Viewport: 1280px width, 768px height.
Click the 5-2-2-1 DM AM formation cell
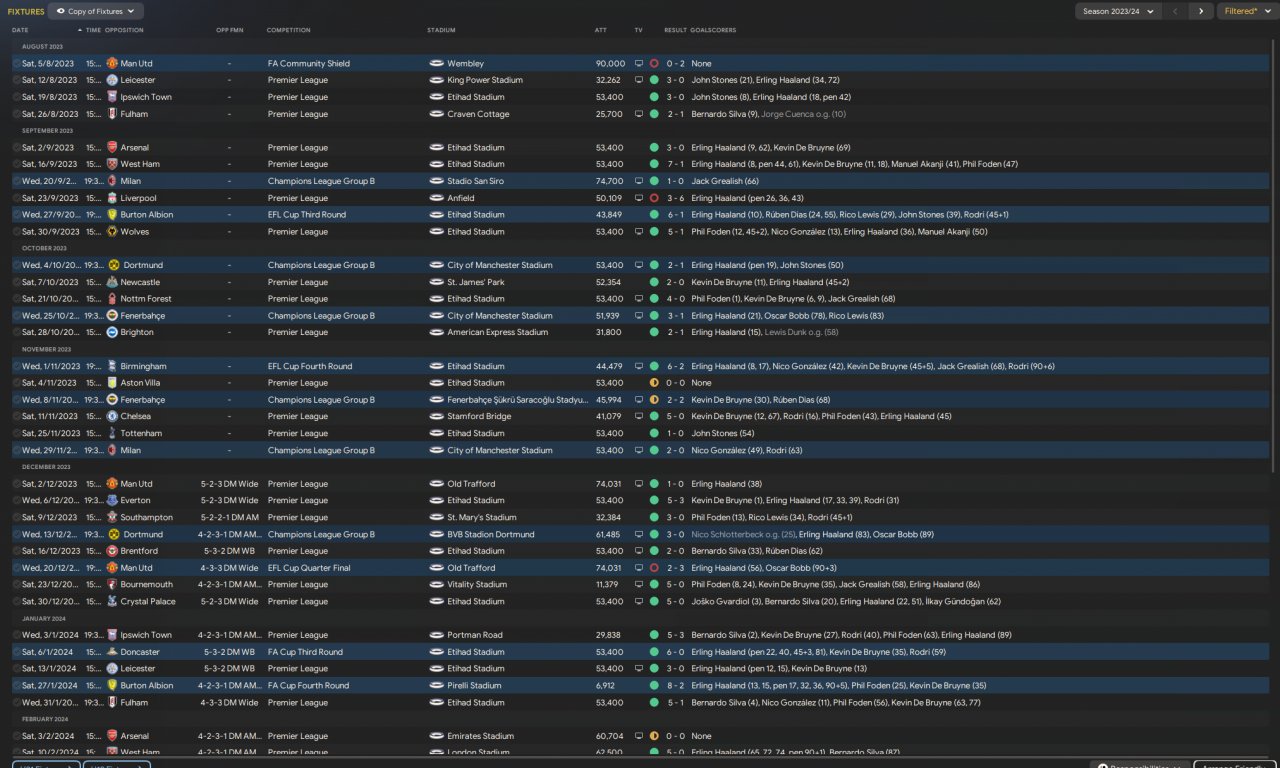pyautogui.click(x=229, y=517)
